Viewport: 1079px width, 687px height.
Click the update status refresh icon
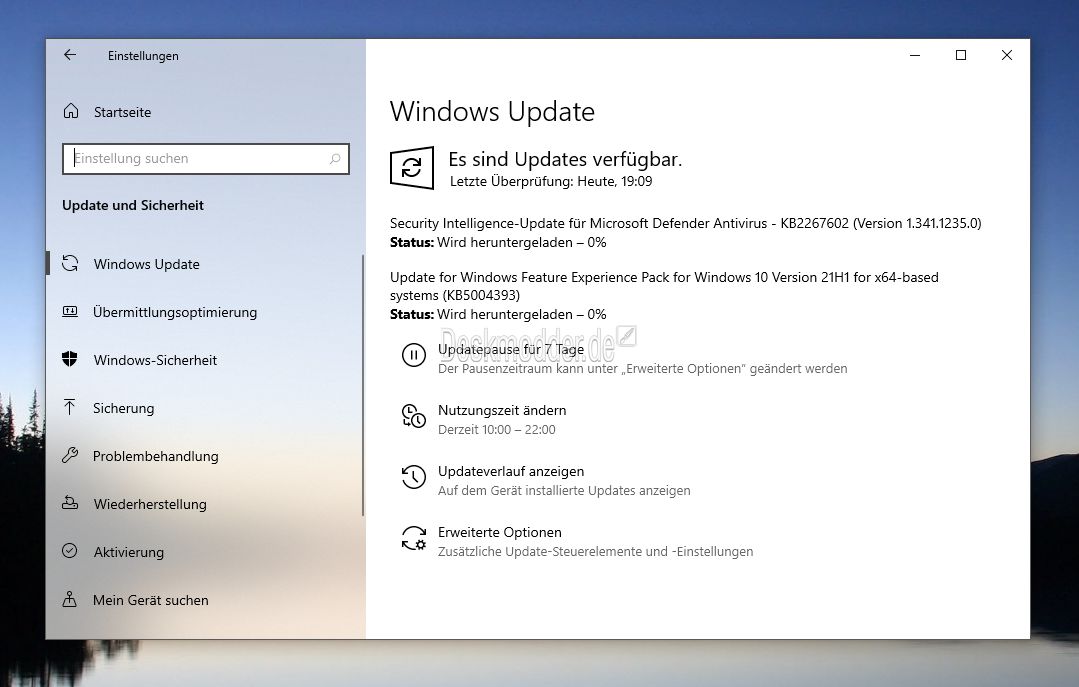412,167
